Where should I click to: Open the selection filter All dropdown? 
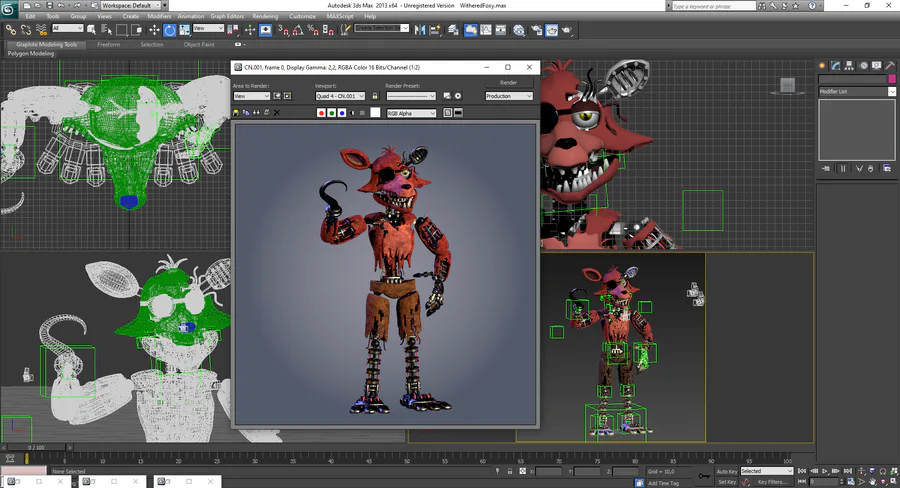pos(68,28)
